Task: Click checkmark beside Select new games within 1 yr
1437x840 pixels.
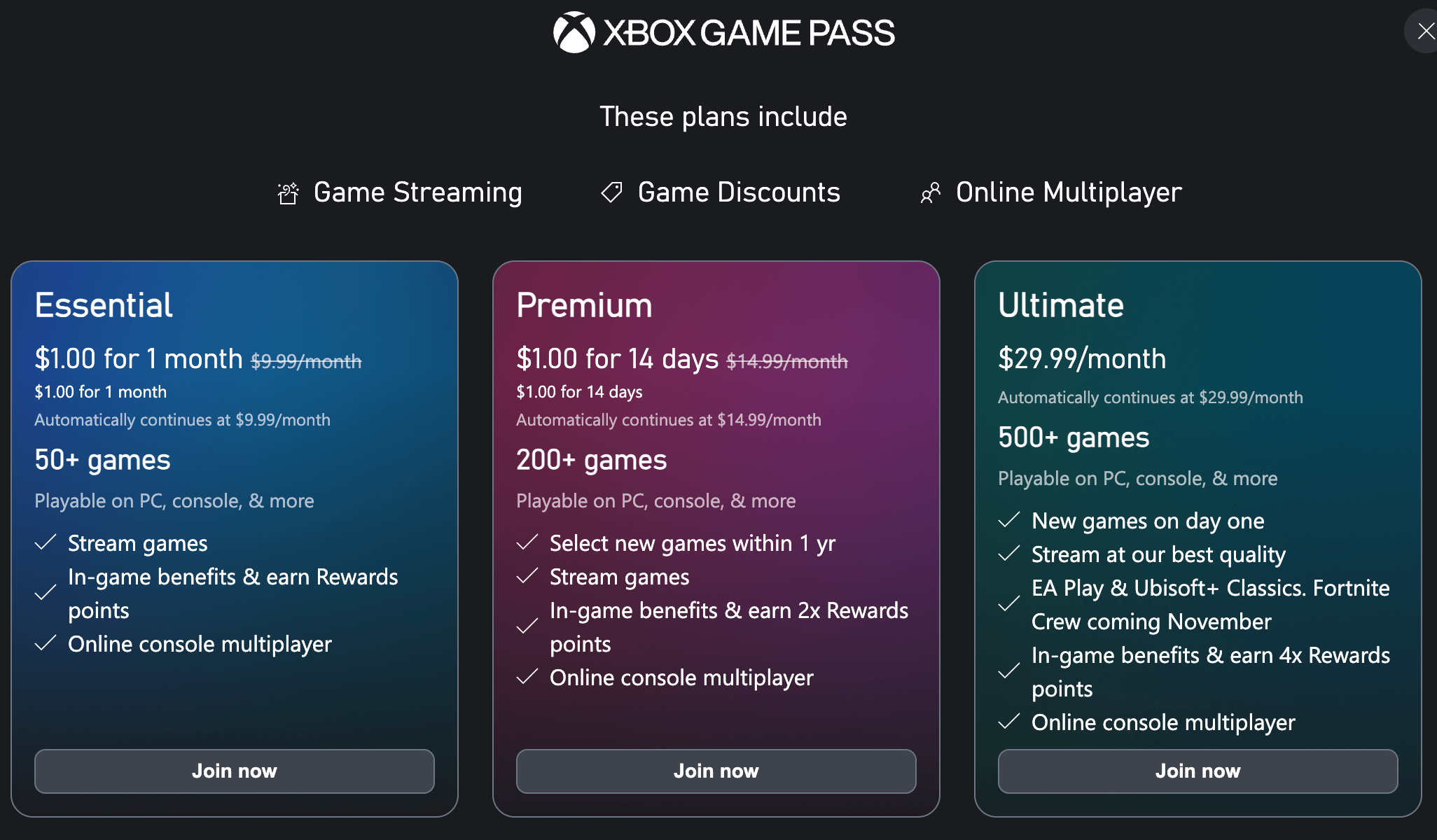Action: 527,542
